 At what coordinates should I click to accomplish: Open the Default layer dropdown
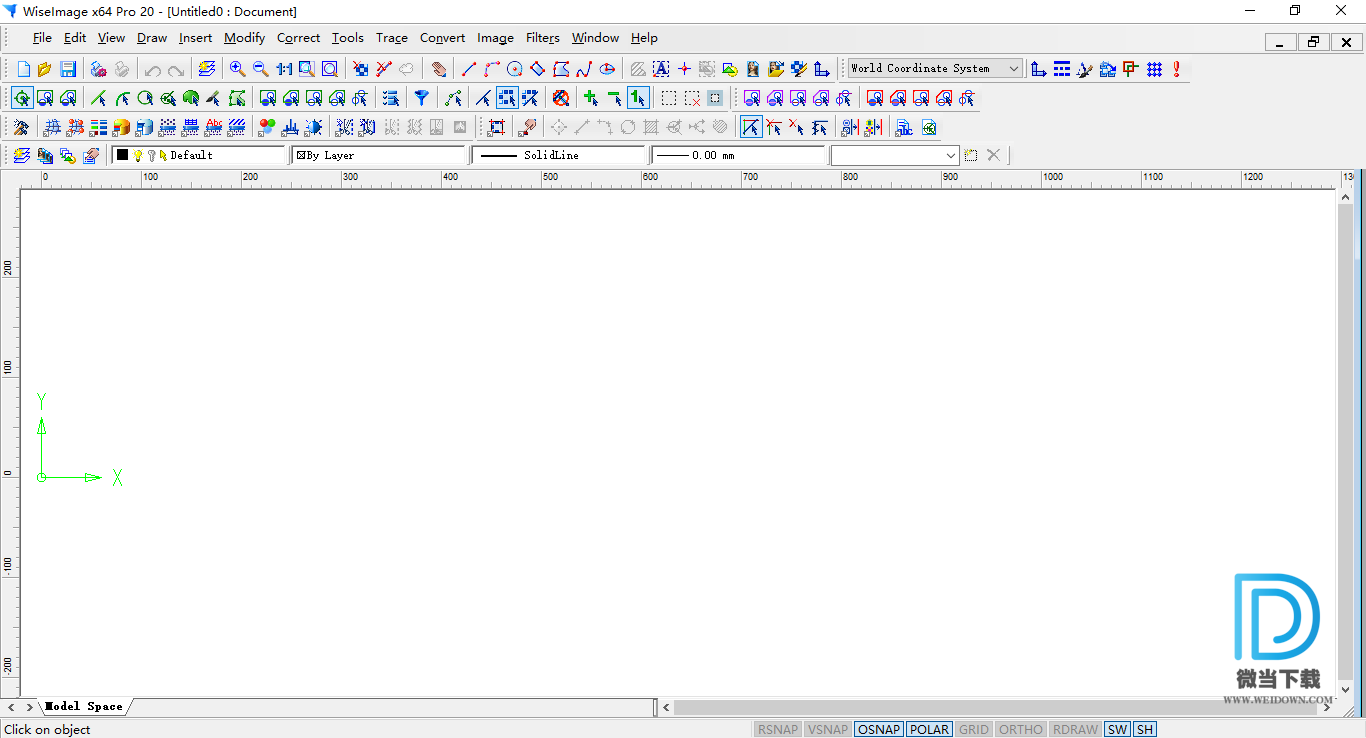click(198, 155)
